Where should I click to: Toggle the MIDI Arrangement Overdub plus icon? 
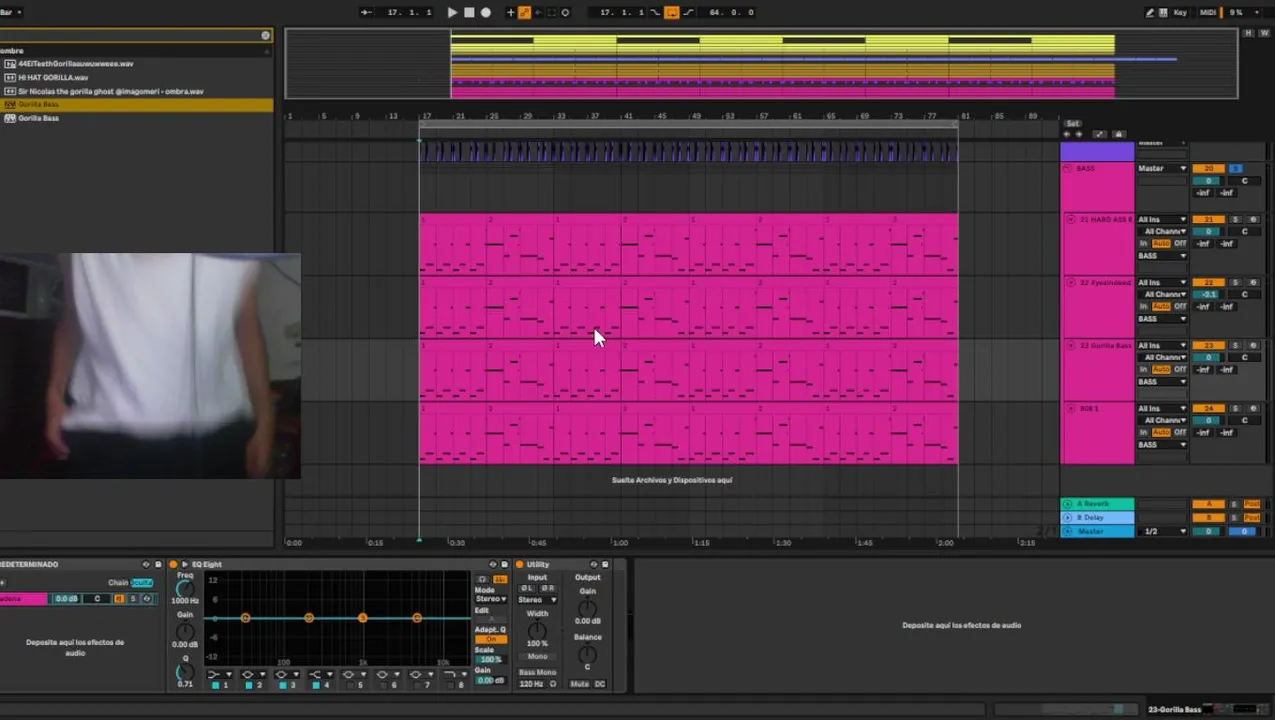pos(510,12)
